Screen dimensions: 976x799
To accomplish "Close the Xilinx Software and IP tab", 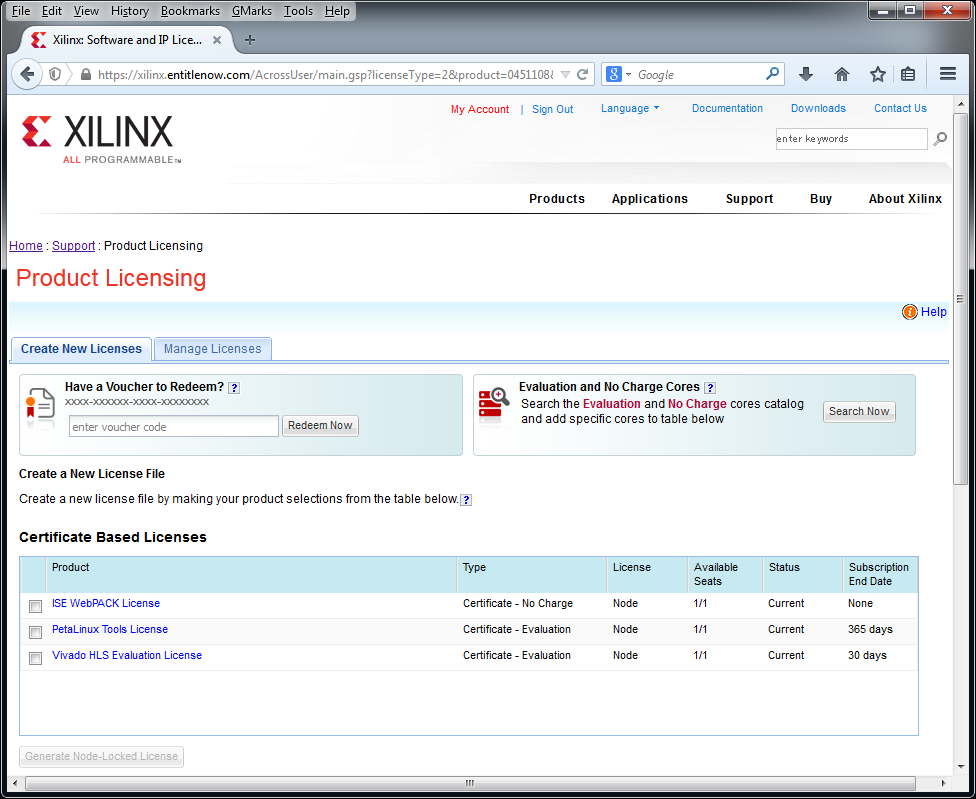I will [x=217, y=40].
